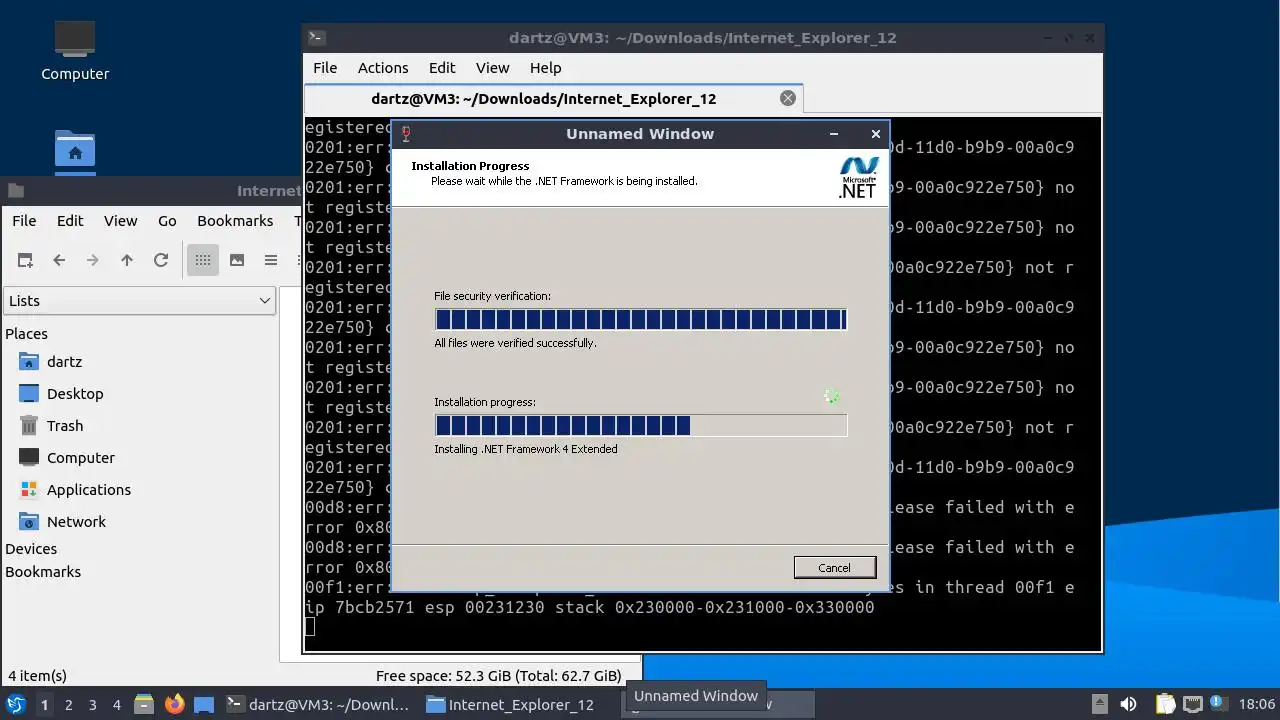
Task: Open the file manager Go menu
Action: click(x=167, y=221)
